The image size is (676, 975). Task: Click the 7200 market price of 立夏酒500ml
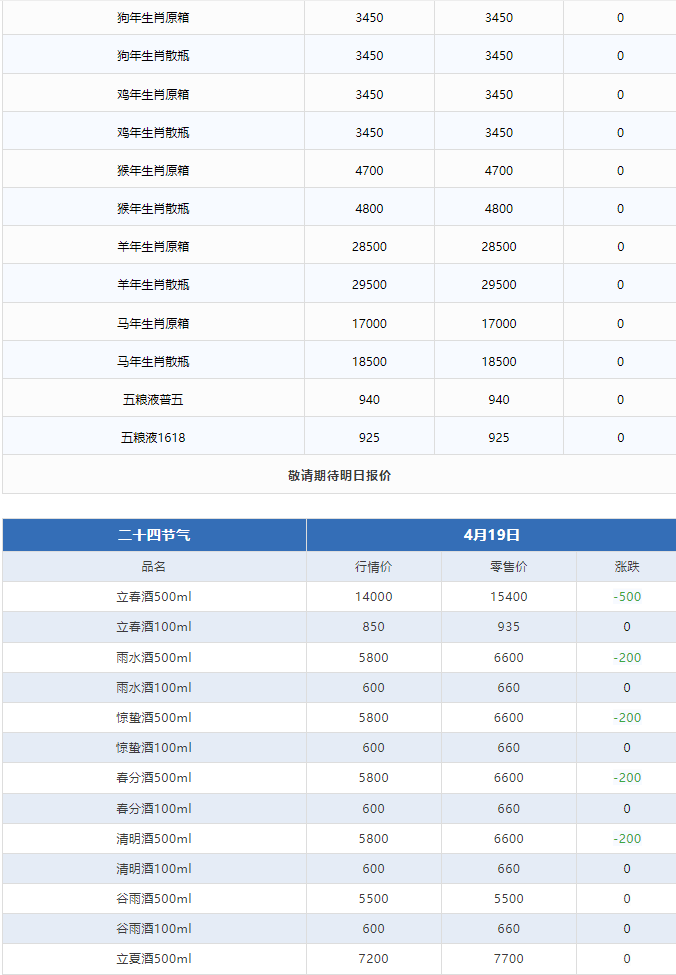tap(374, 958)
